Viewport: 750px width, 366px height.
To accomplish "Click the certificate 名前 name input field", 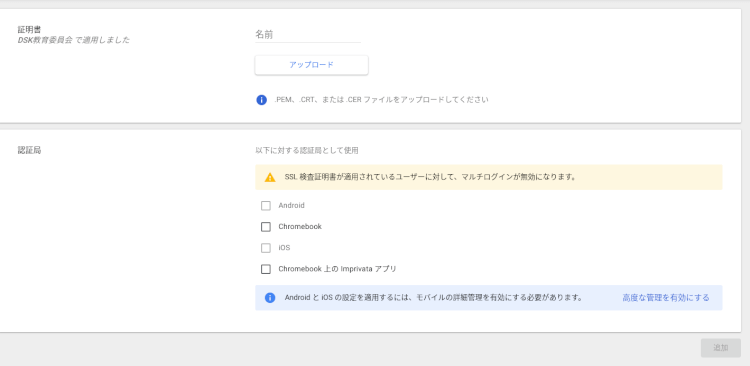I will 308,34.
